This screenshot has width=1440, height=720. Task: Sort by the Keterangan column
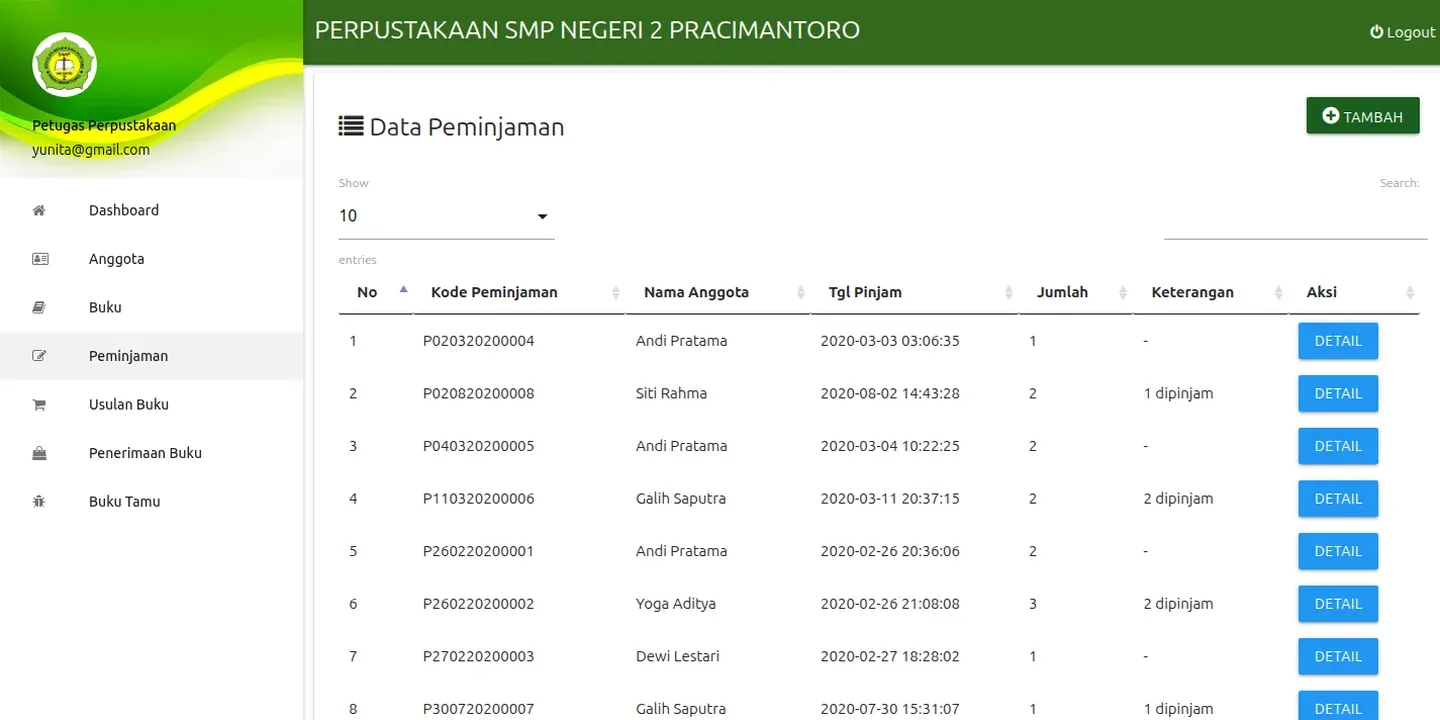pyautogui.click(x=1210, y=293)
